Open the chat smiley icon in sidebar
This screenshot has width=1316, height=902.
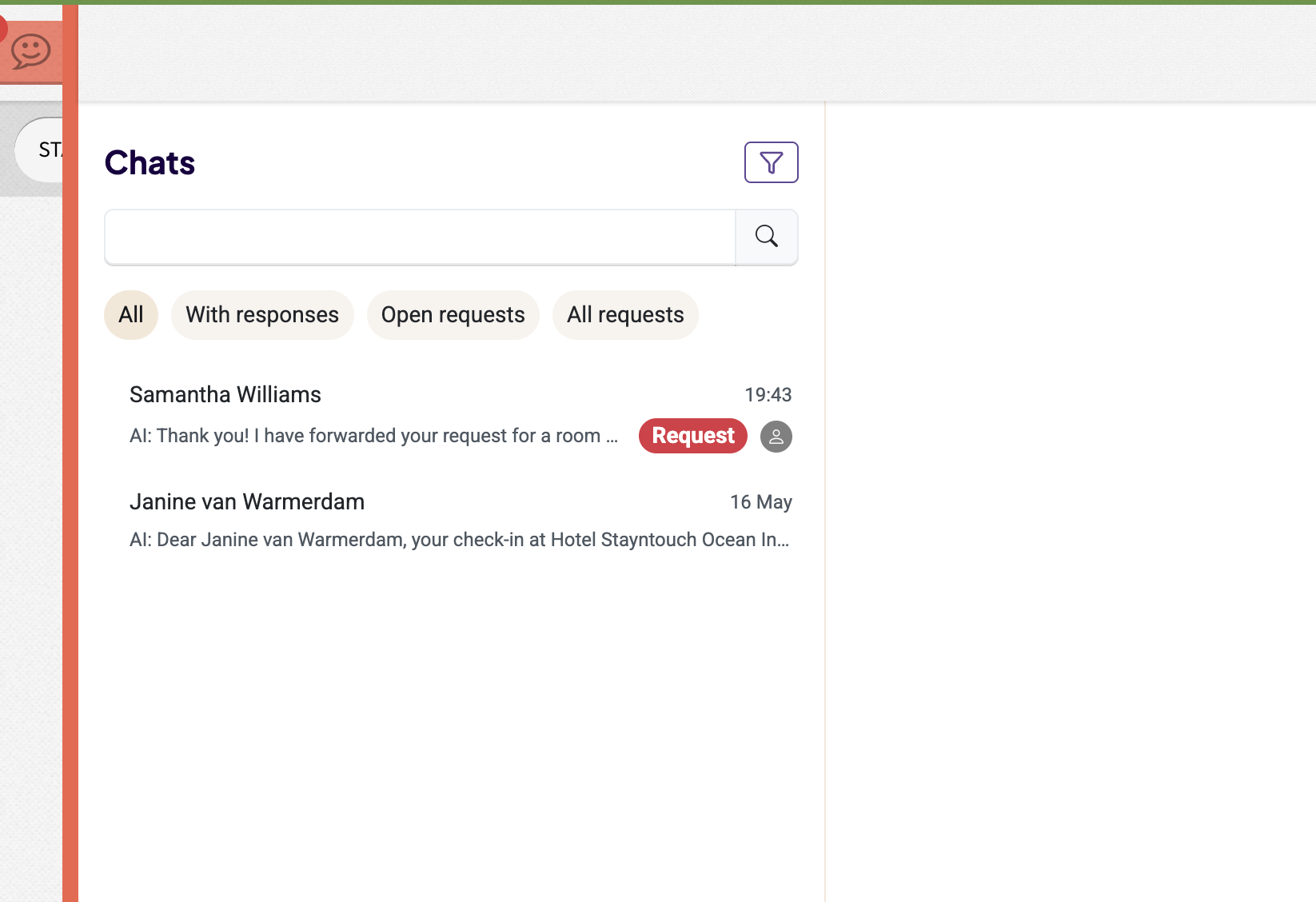(30, 52)
